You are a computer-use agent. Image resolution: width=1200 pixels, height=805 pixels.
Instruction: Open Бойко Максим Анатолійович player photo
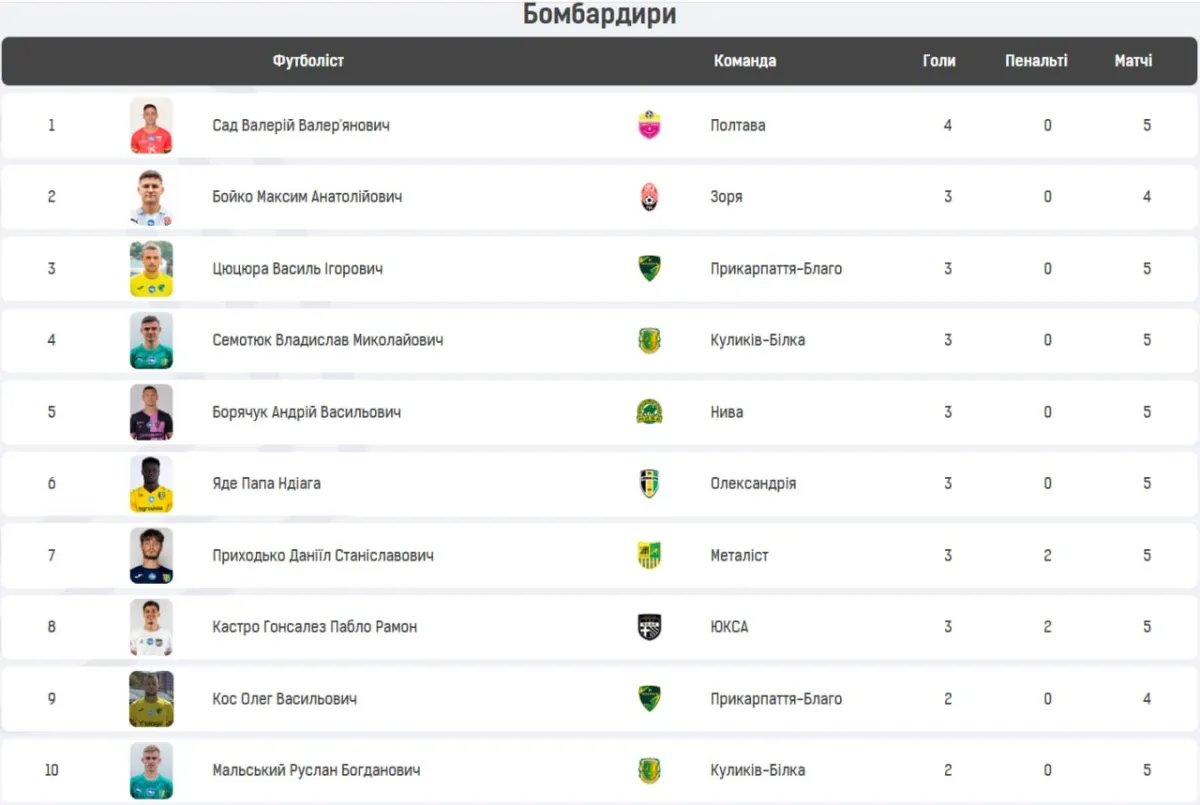[151, 197]
